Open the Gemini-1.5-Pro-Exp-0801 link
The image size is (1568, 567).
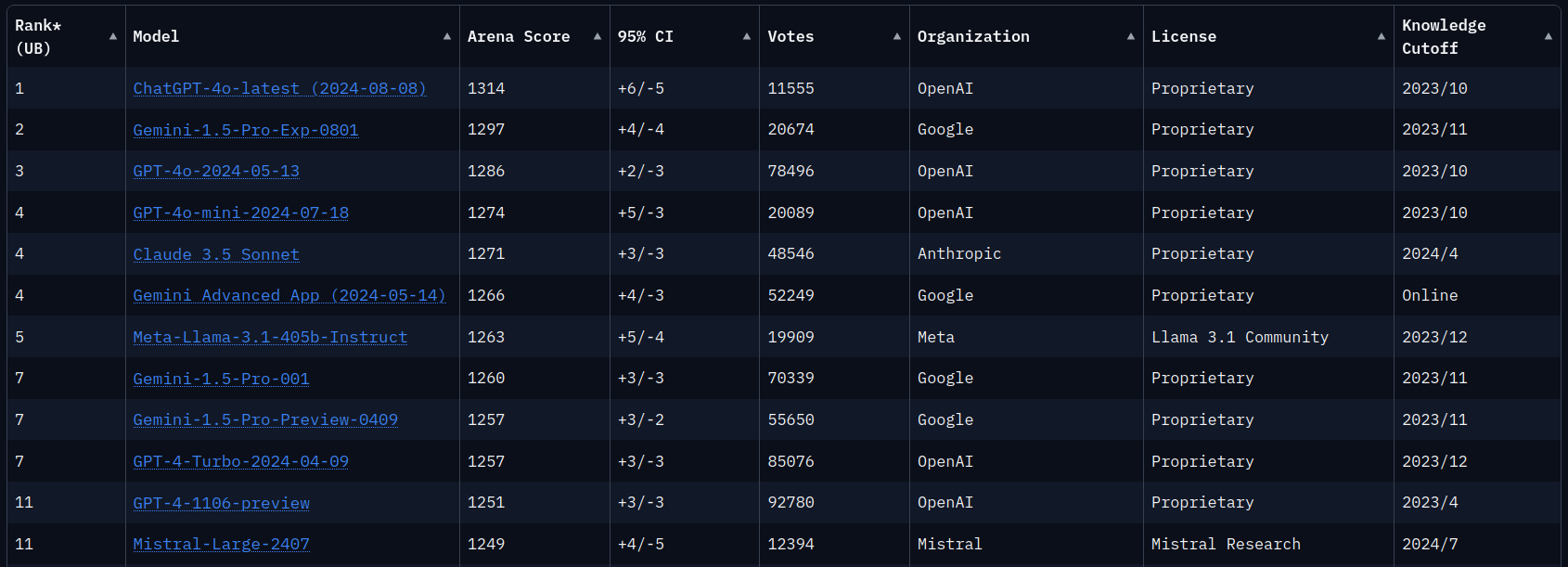click(246, 130)
